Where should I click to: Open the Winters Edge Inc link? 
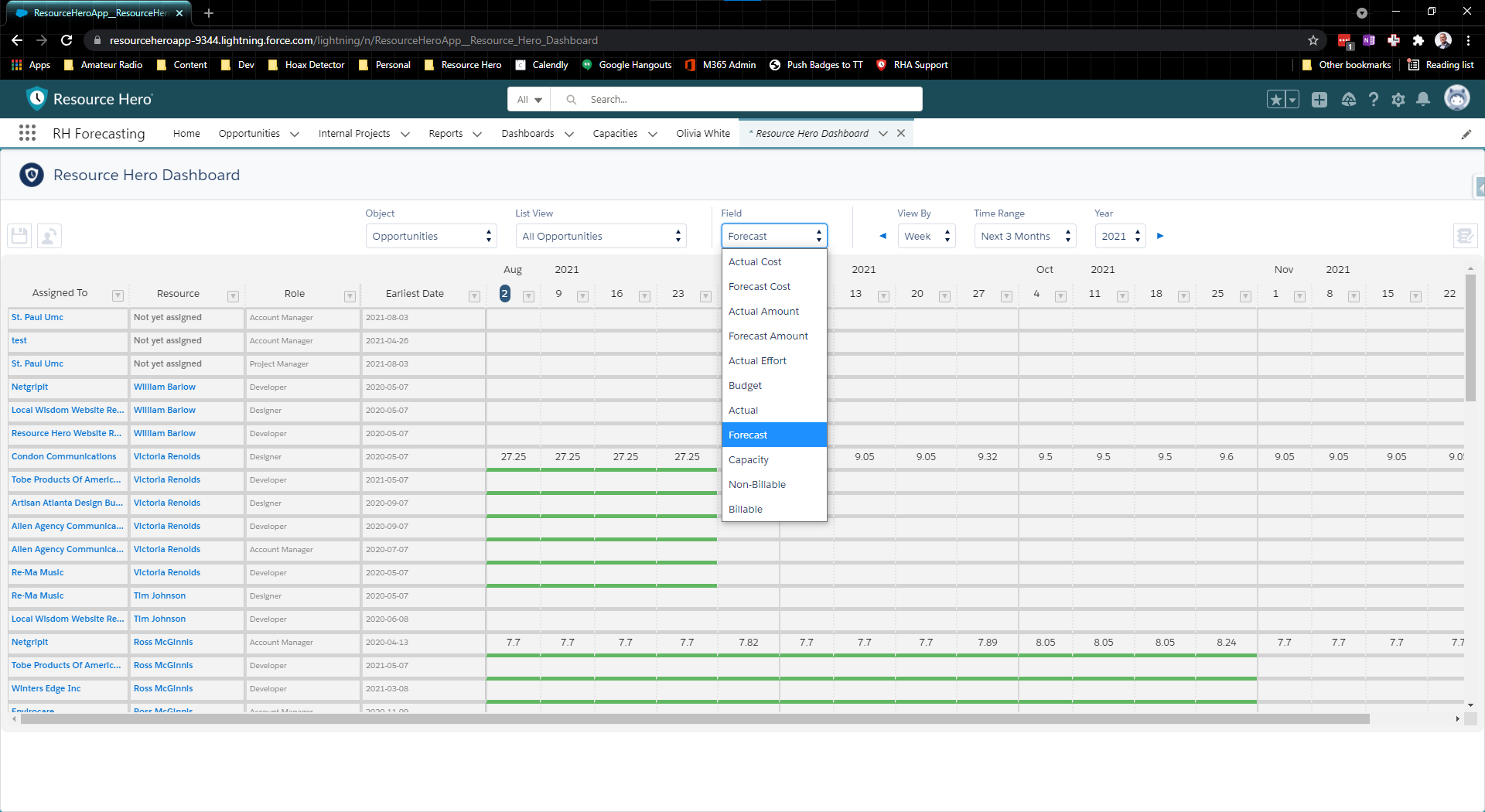[46, 688]
